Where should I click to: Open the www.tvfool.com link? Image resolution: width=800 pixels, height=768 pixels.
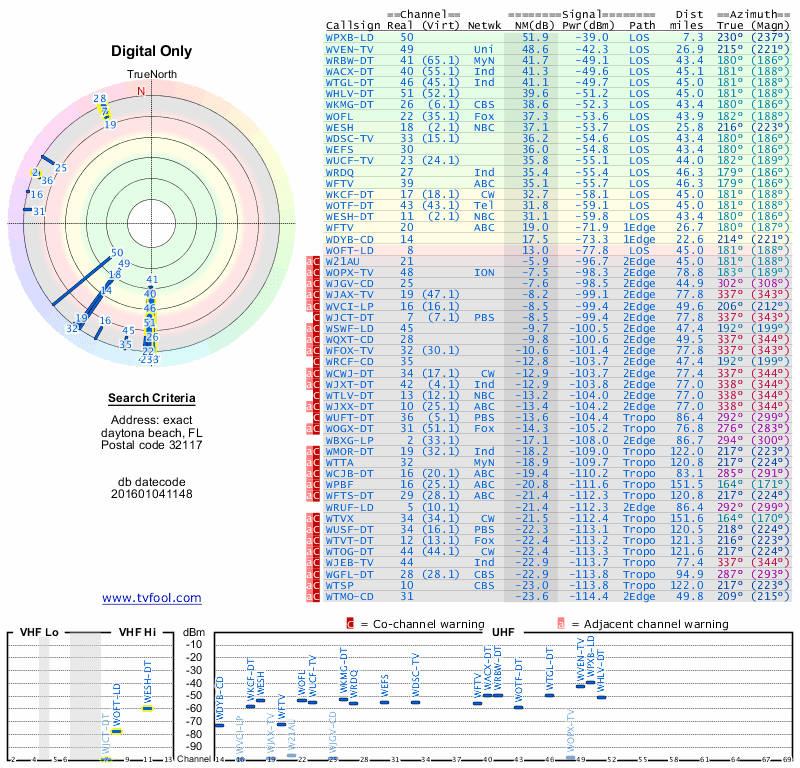coord(152,598)
